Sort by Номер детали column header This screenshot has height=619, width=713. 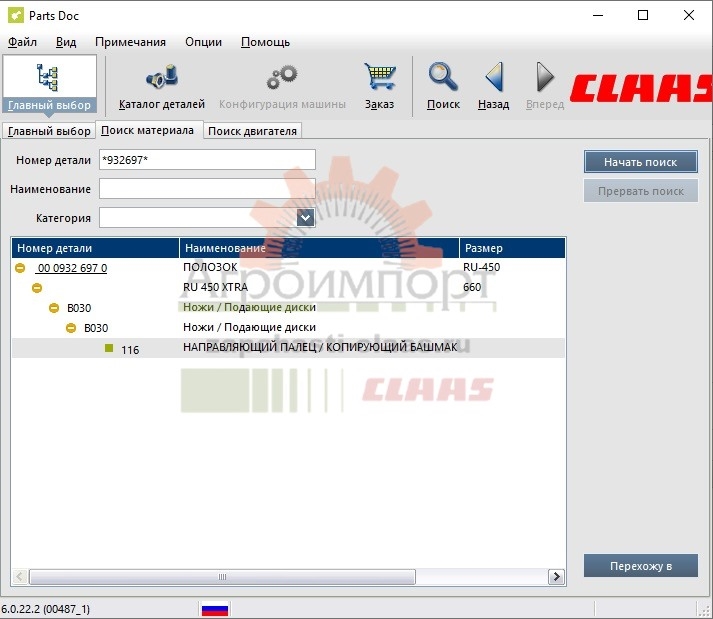click(x=95, y=248)
